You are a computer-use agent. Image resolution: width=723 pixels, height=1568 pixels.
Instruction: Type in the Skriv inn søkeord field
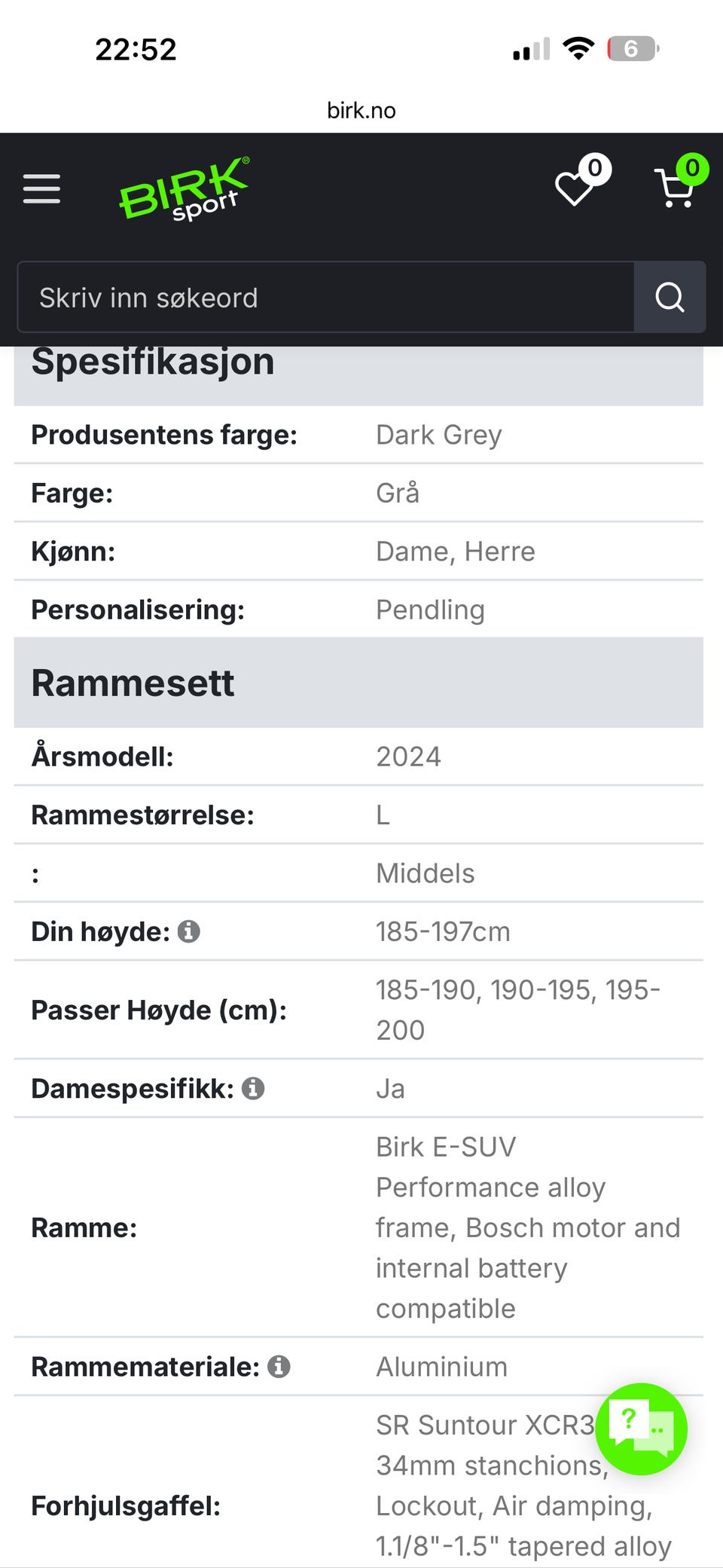pos(324,297)
